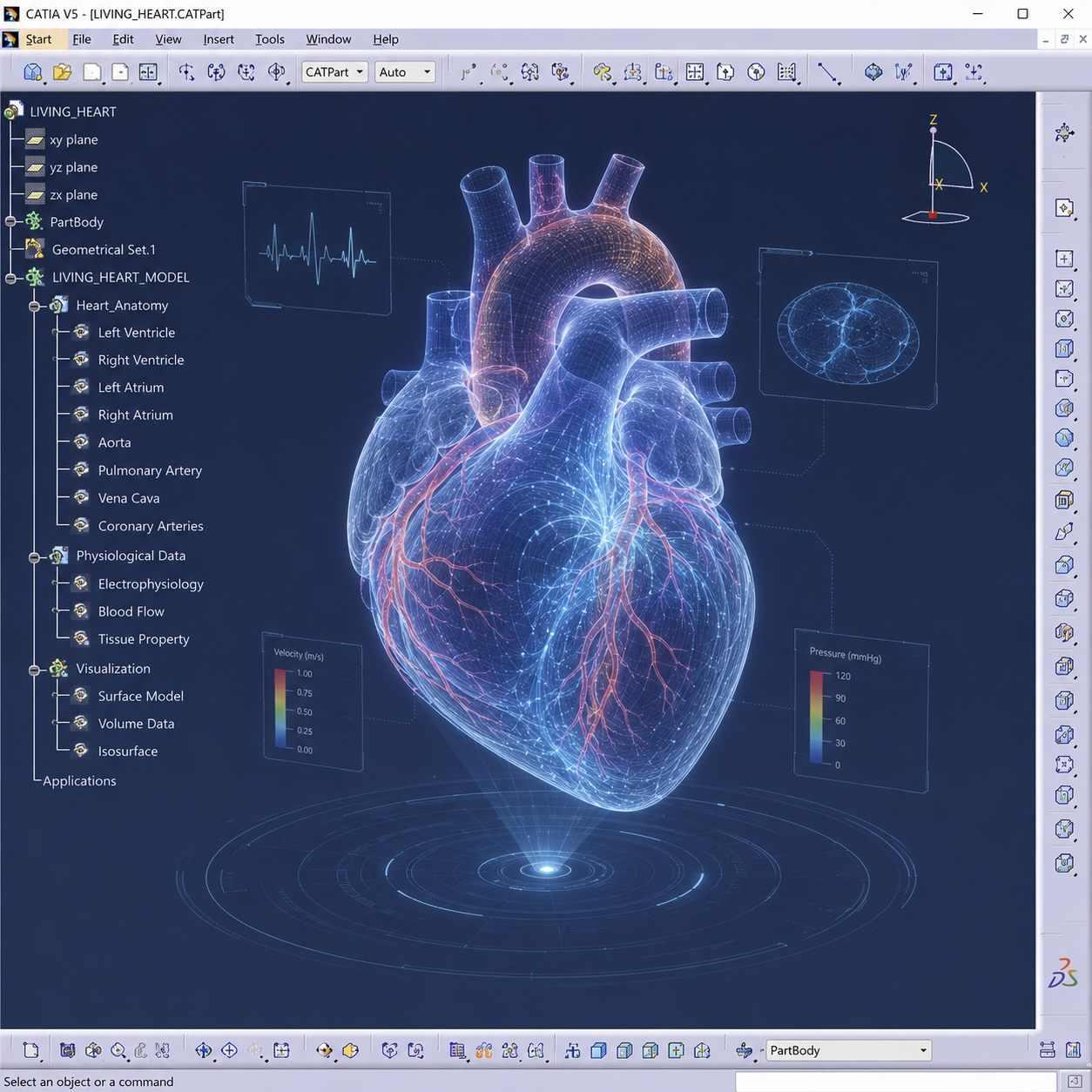The height and width of the screenshot is (1092, 1092).
Task: Click the Dassault 3DS logo icon
Action: (1063, 973)
